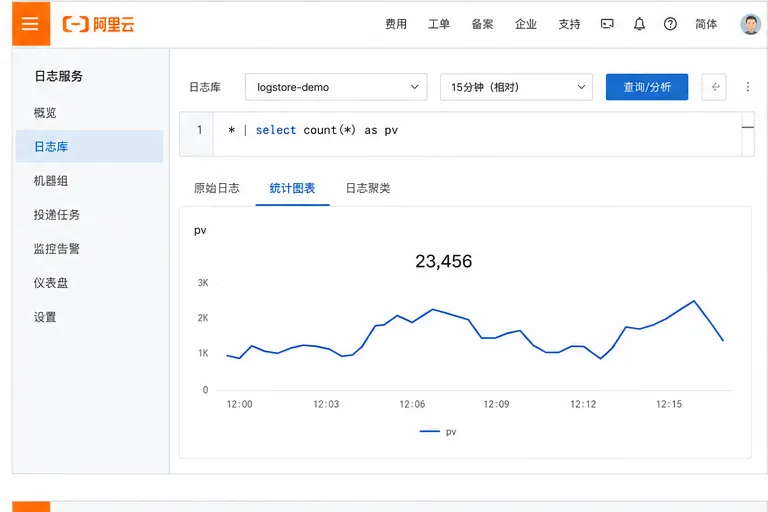The width and height of the screenshot is (768, 512).
Task: Open the help question mark icon
Action: coord(670,24)
